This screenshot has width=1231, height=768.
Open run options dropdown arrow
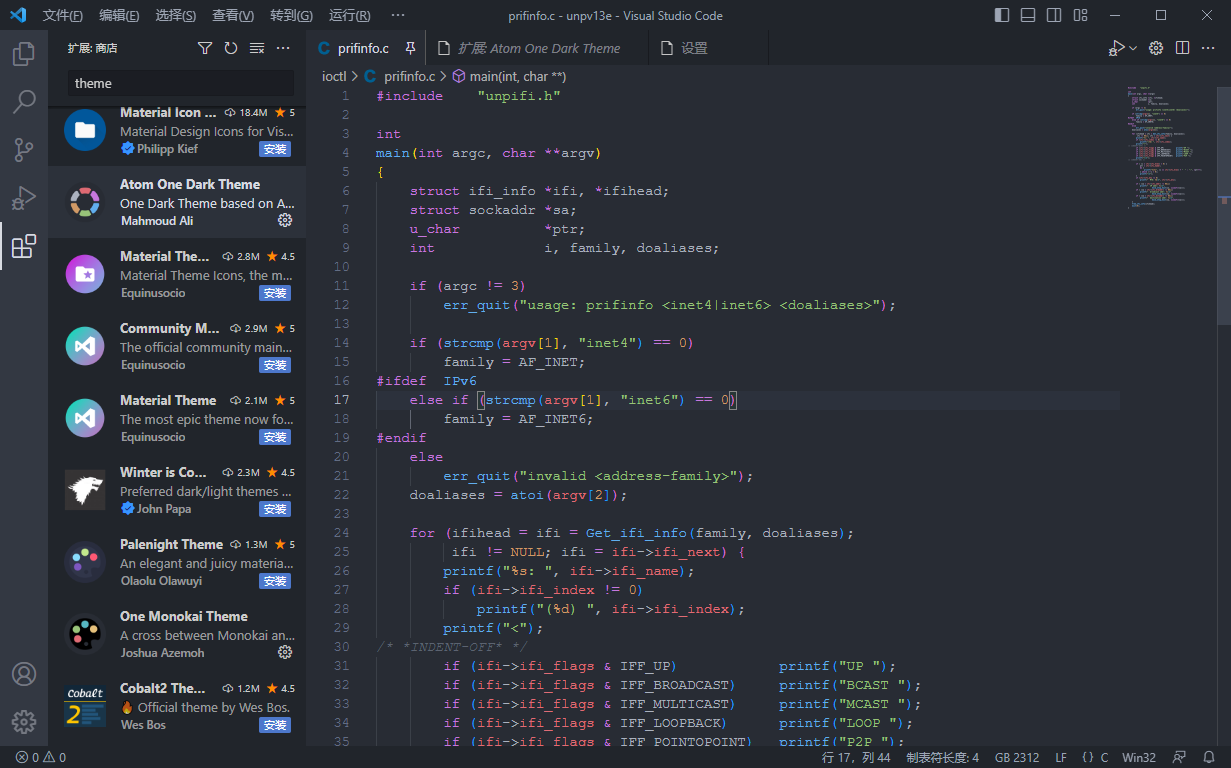click(x=1133, y=48)
